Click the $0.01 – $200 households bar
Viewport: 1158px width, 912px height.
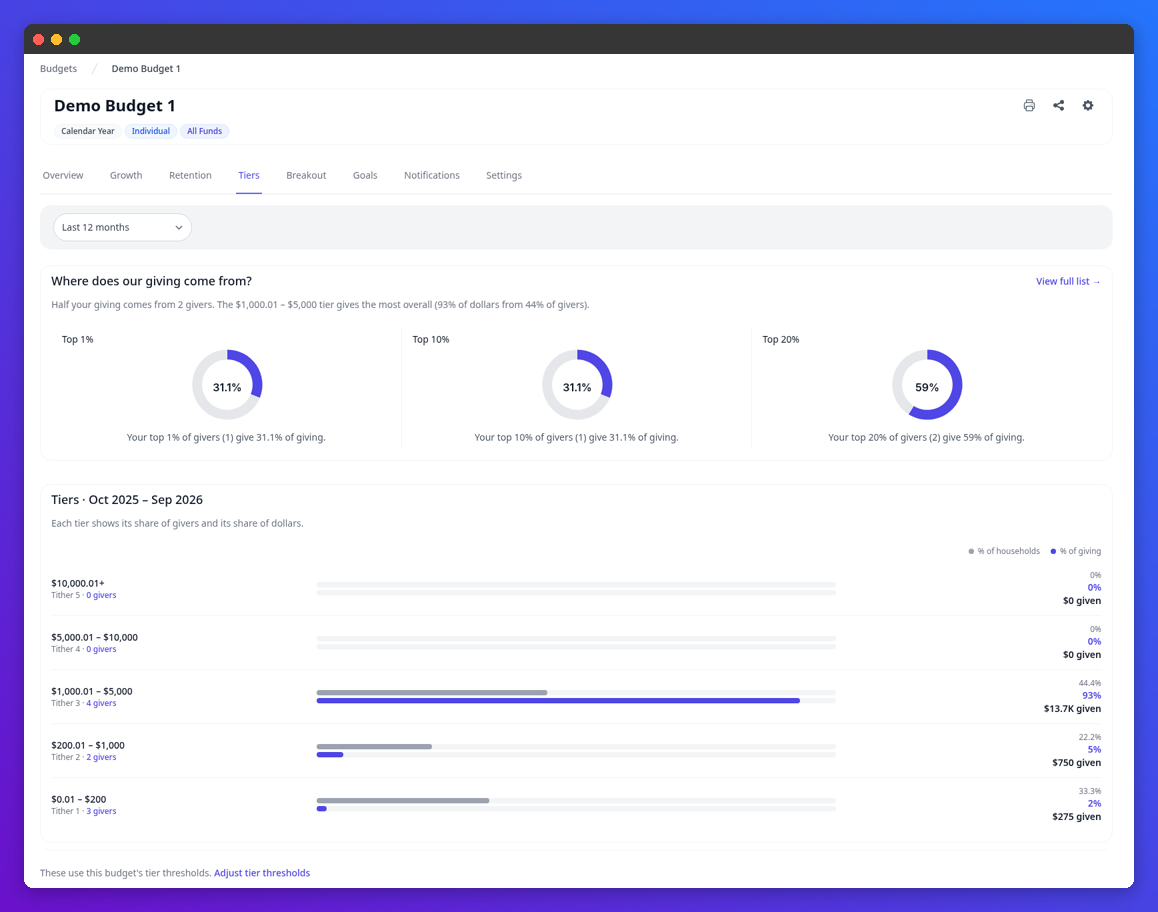coord(403,800)
